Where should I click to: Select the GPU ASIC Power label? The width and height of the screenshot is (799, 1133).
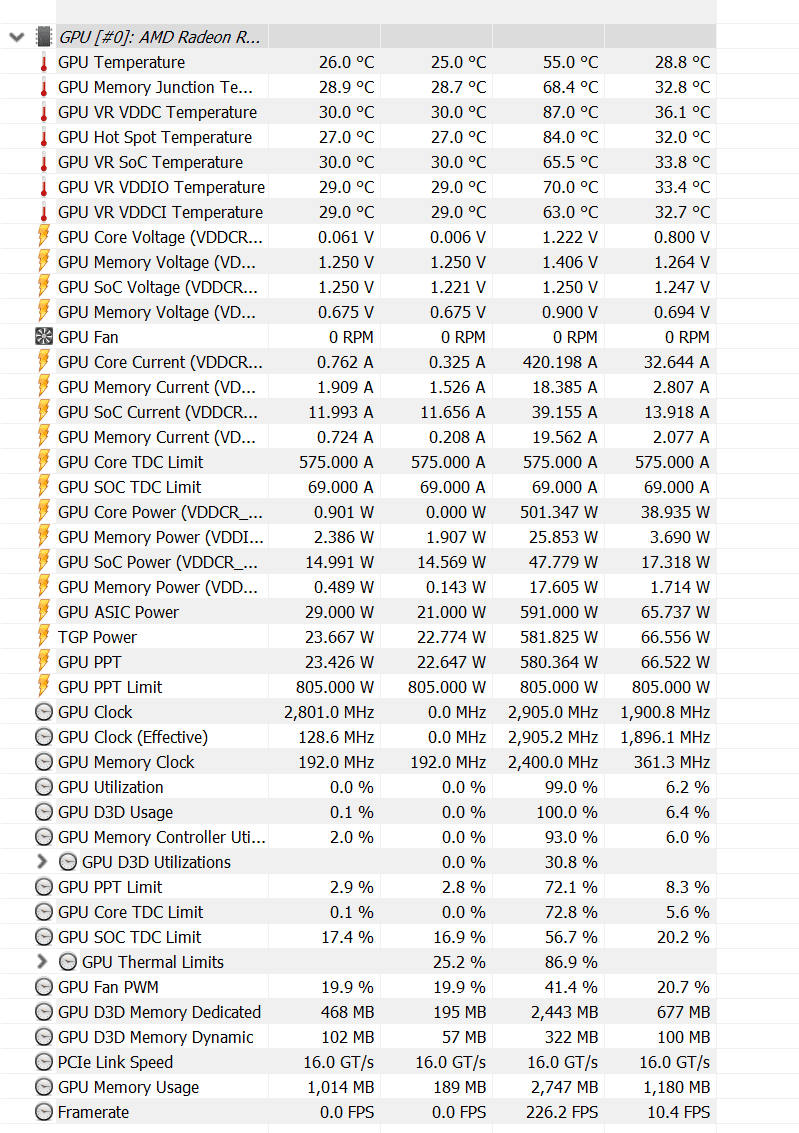118,612
